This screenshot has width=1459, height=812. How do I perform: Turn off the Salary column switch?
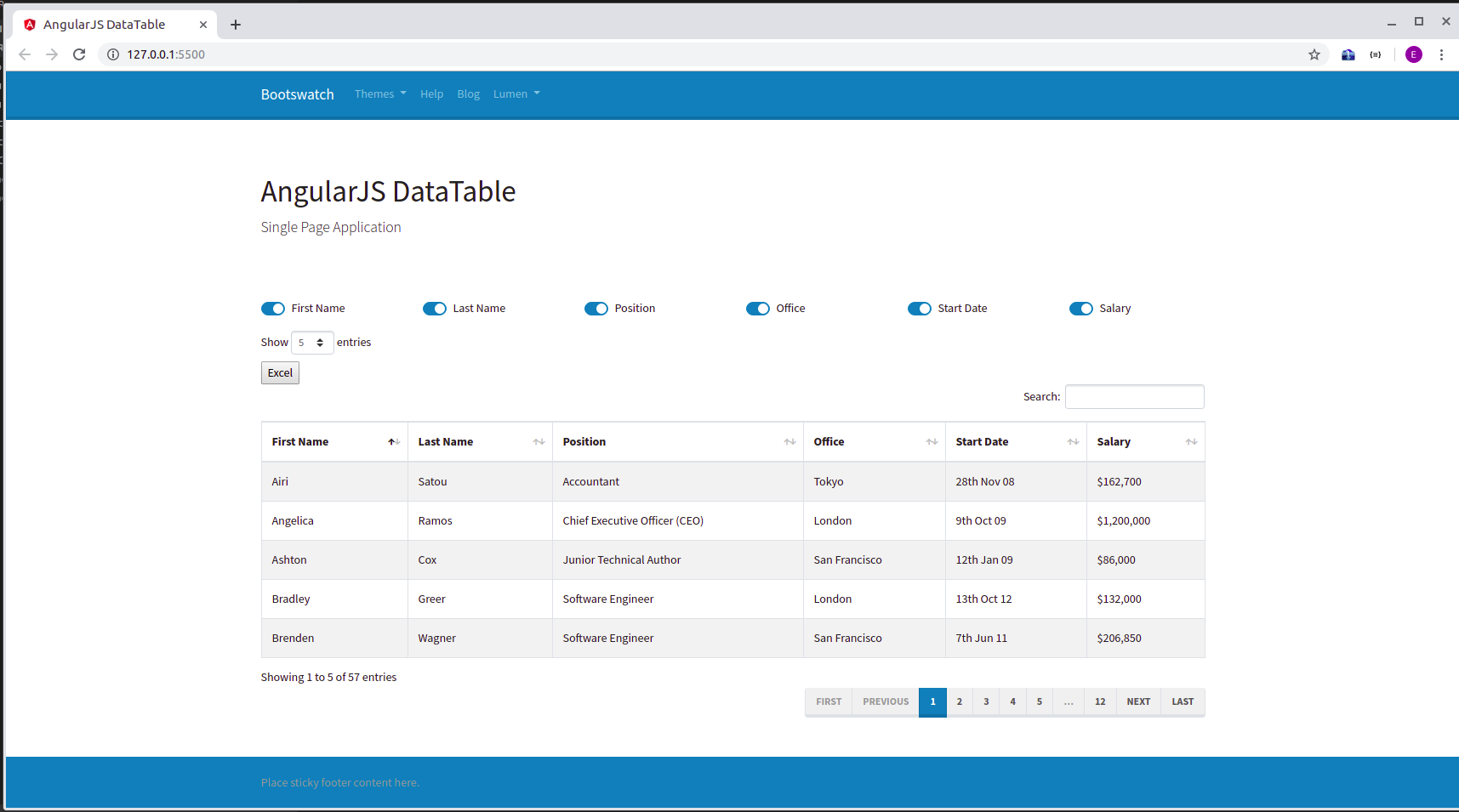click(1081, 309)
